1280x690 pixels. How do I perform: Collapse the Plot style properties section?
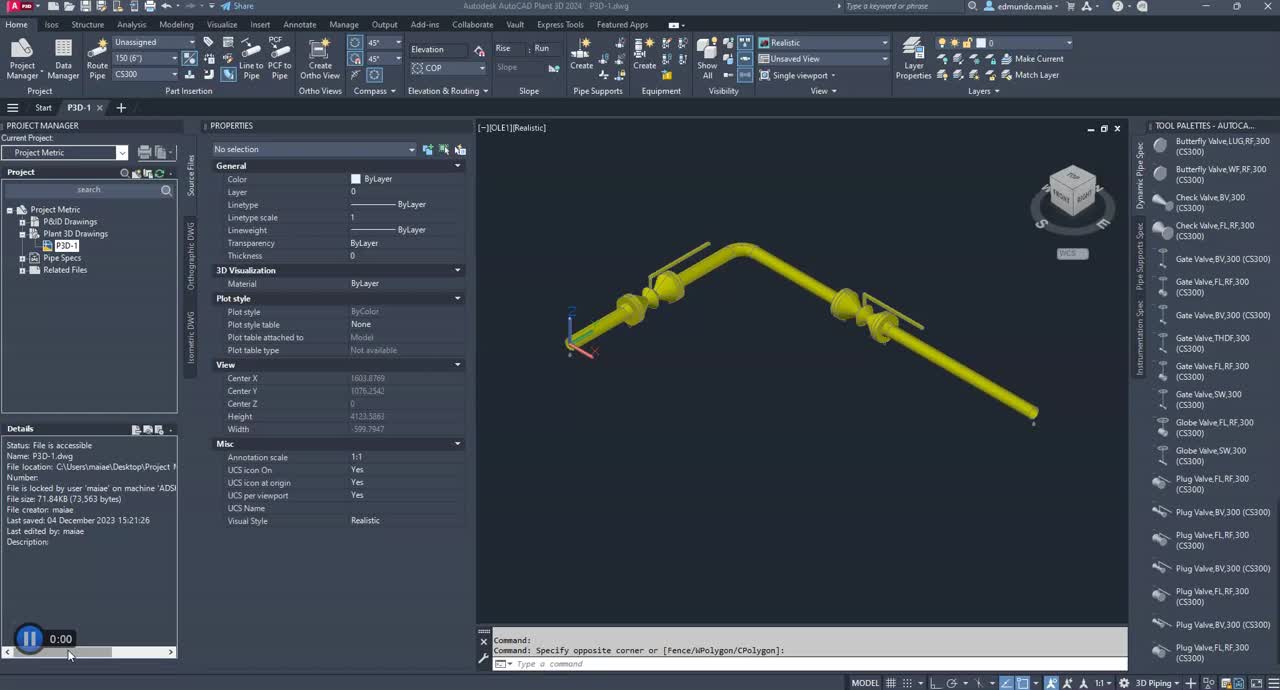tap(457, 298)
